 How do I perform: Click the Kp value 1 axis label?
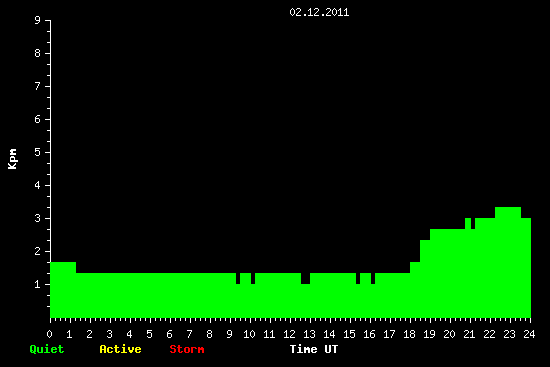38,284
